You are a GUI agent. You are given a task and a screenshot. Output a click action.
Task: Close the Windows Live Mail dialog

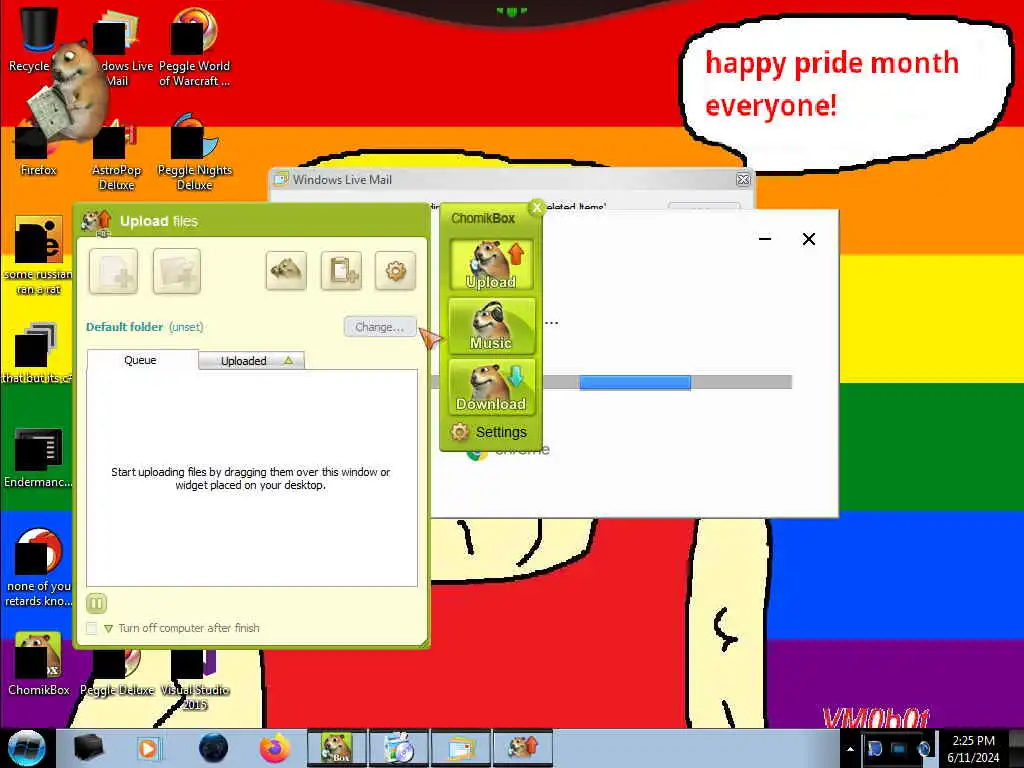(x=743, y=180)
